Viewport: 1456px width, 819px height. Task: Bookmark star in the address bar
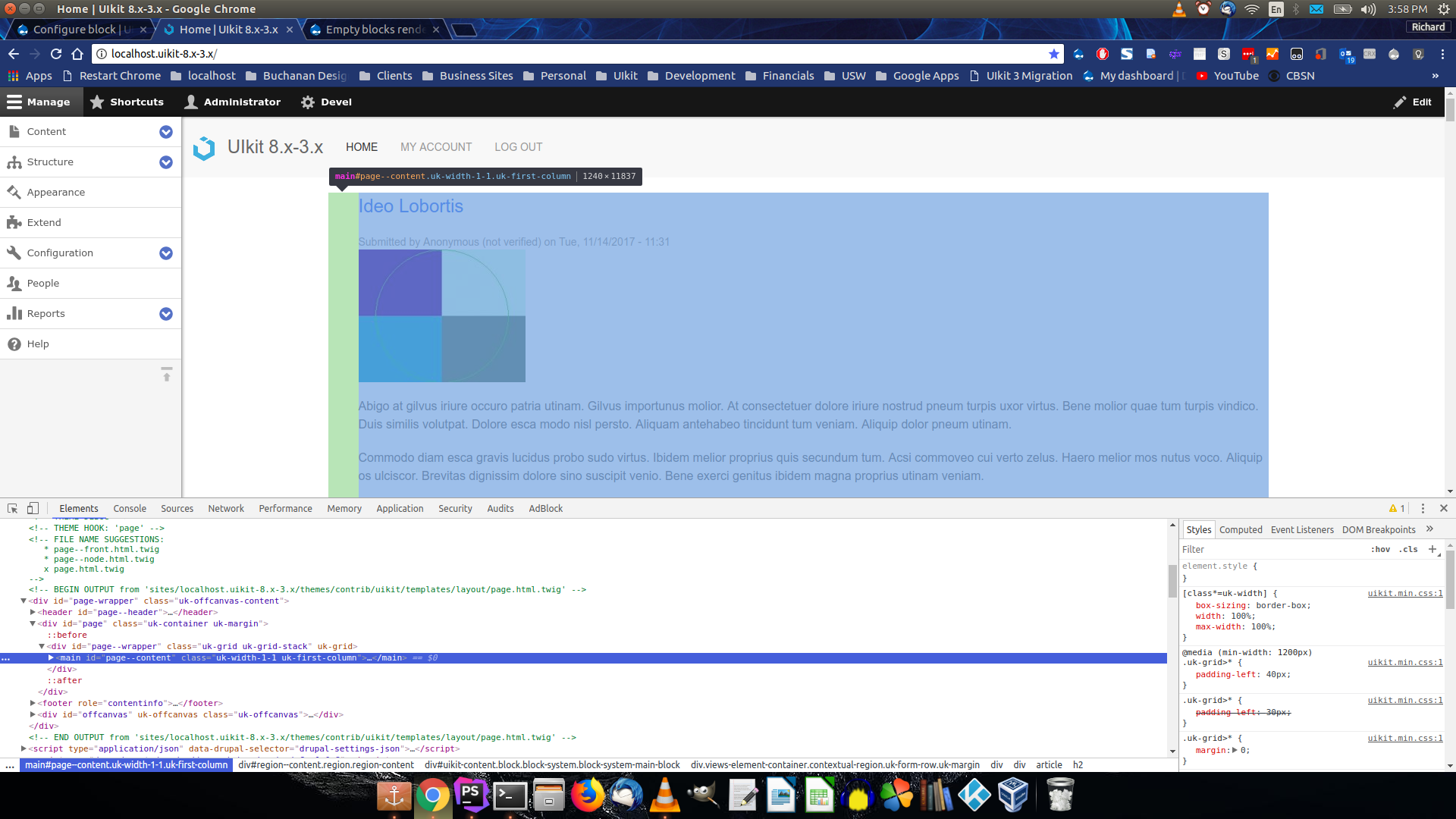(x=1053, y=54)
